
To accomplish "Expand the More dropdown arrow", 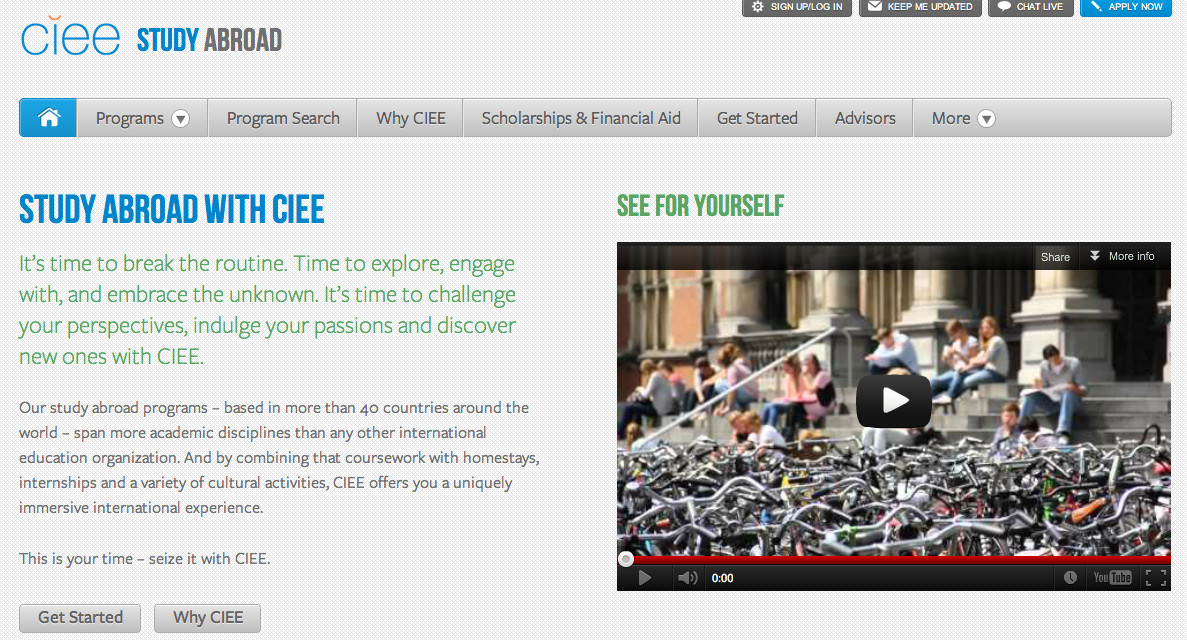I will click(x=986, y=119).
